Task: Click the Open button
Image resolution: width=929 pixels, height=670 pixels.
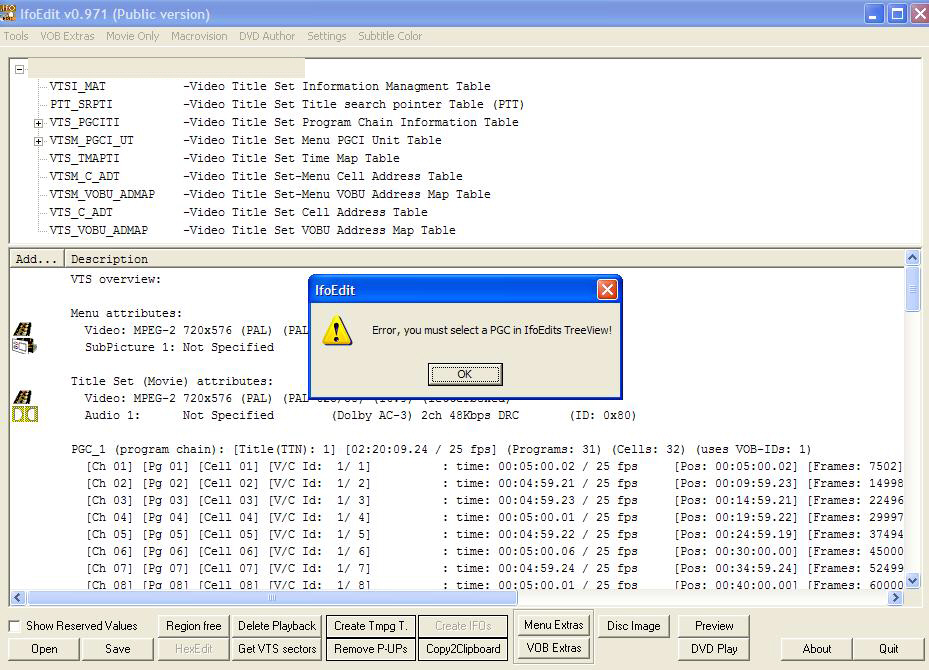Action: [x=44, y=649]
